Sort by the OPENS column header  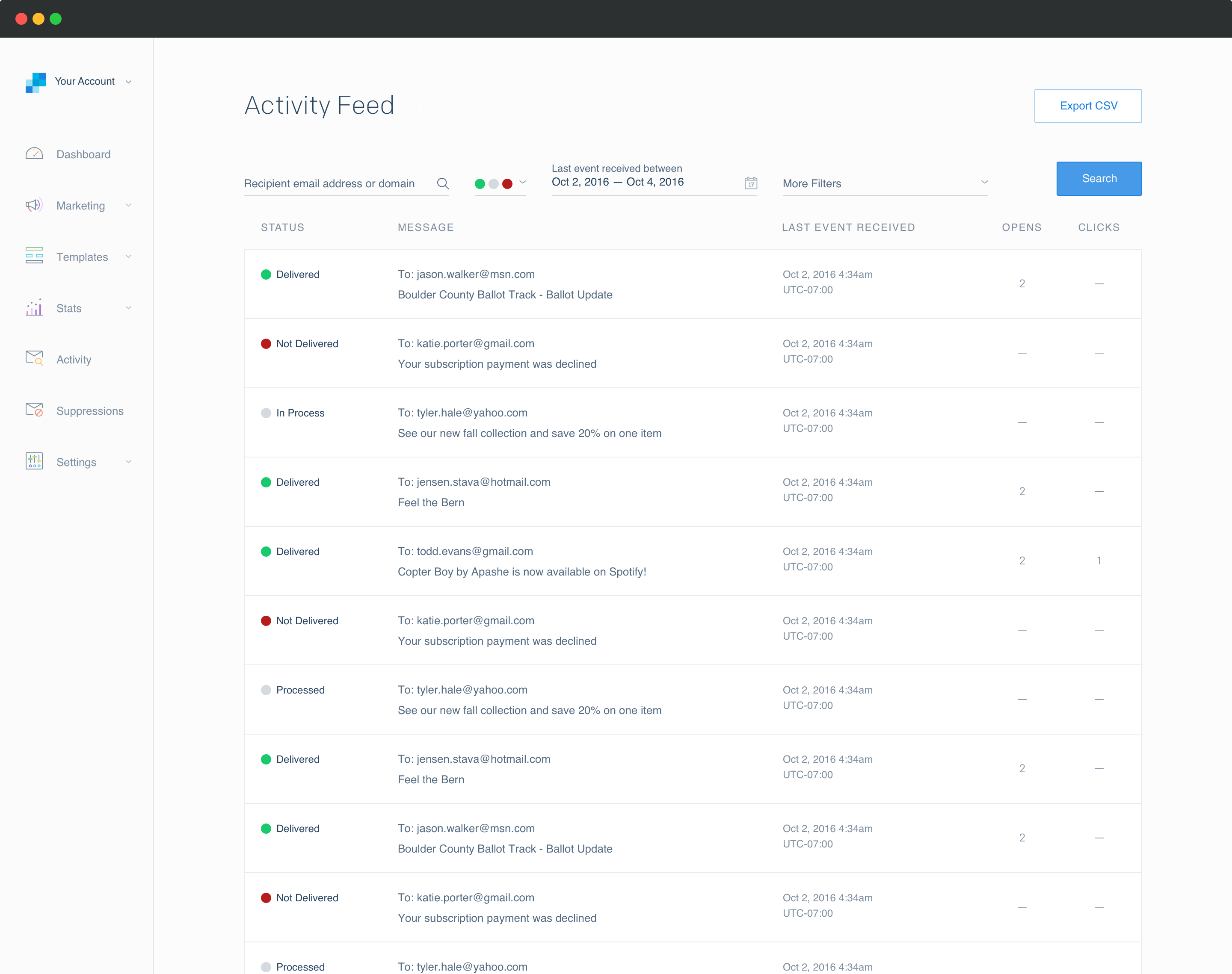[x=1022, y=227]
